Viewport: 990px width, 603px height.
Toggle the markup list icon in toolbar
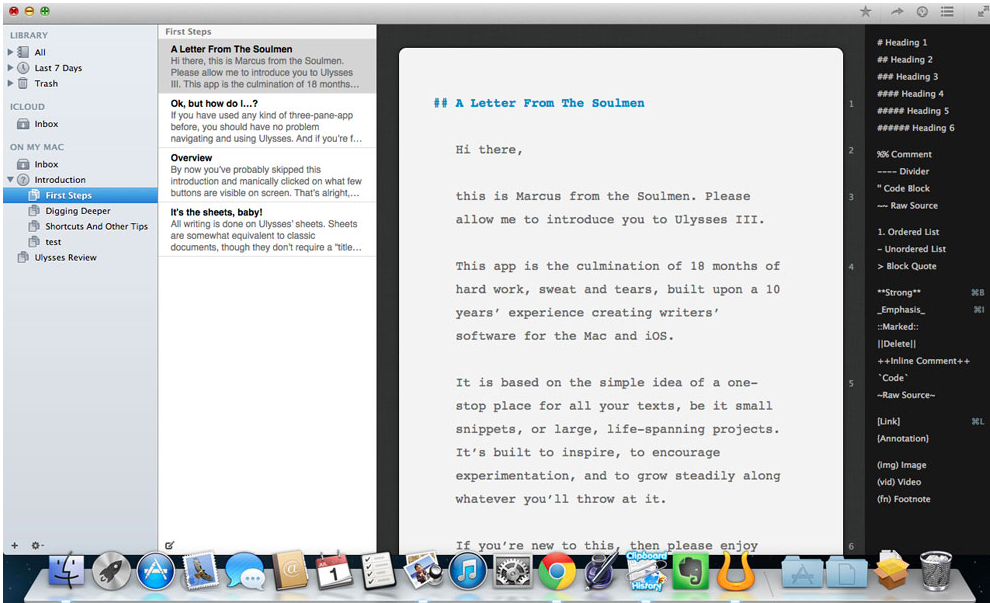pyautogui.click(x=947, y=11)
